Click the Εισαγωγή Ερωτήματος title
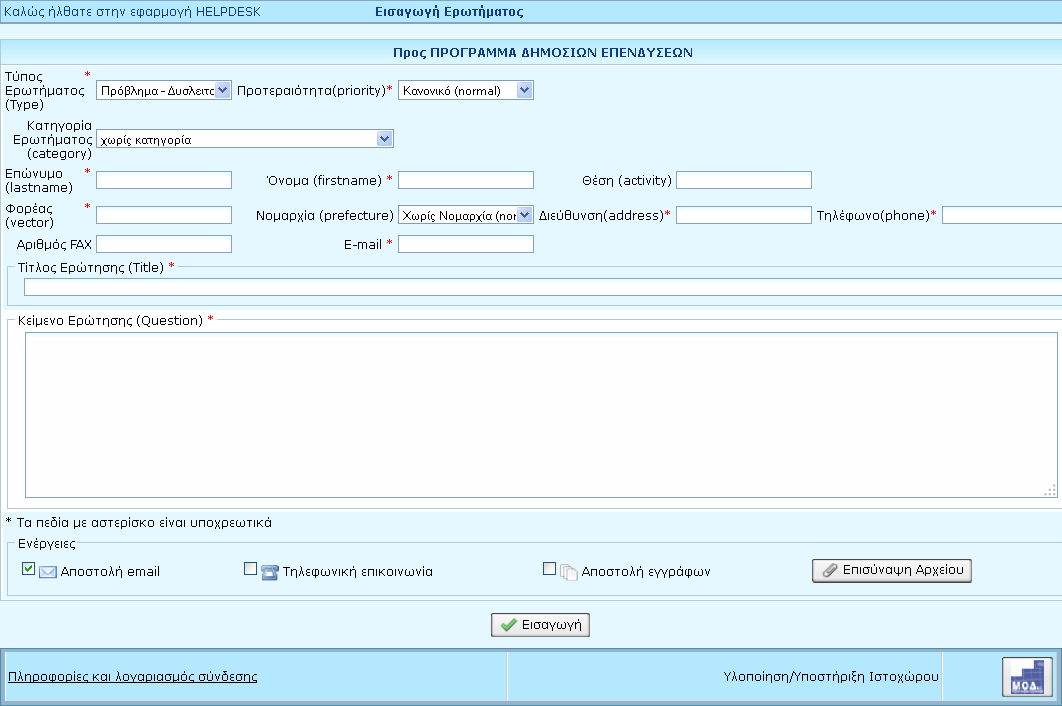 pyautogui.click(x=449, y=12)
